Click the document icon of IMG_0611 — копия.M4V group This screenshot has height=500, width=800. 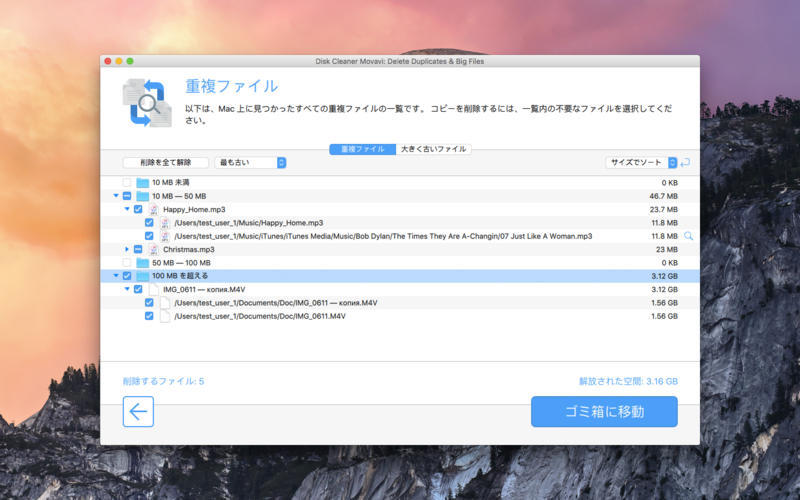pos(154,289)
